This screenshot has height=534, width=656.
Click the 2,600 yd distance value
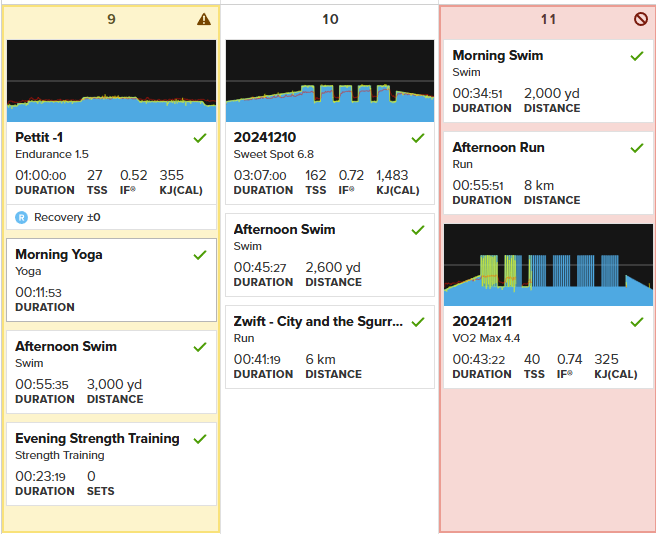pyautogui.click(x=333, y=267)
